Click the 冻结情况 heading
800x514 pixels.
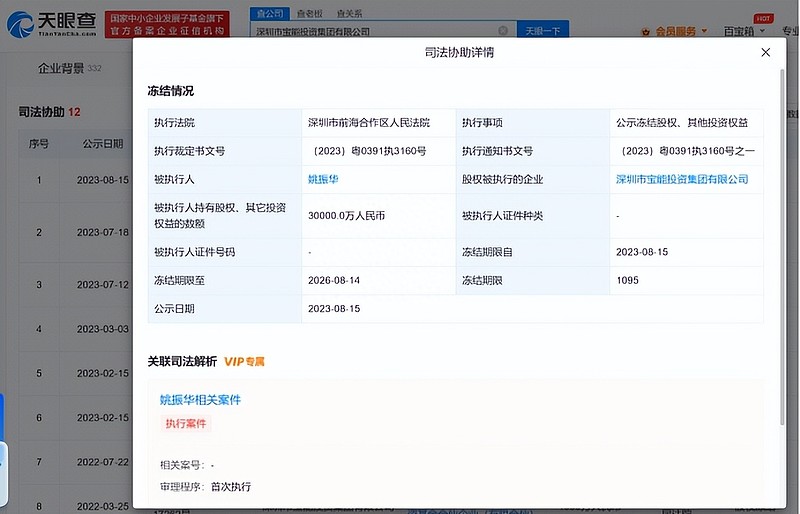click(x=170, y=91)
